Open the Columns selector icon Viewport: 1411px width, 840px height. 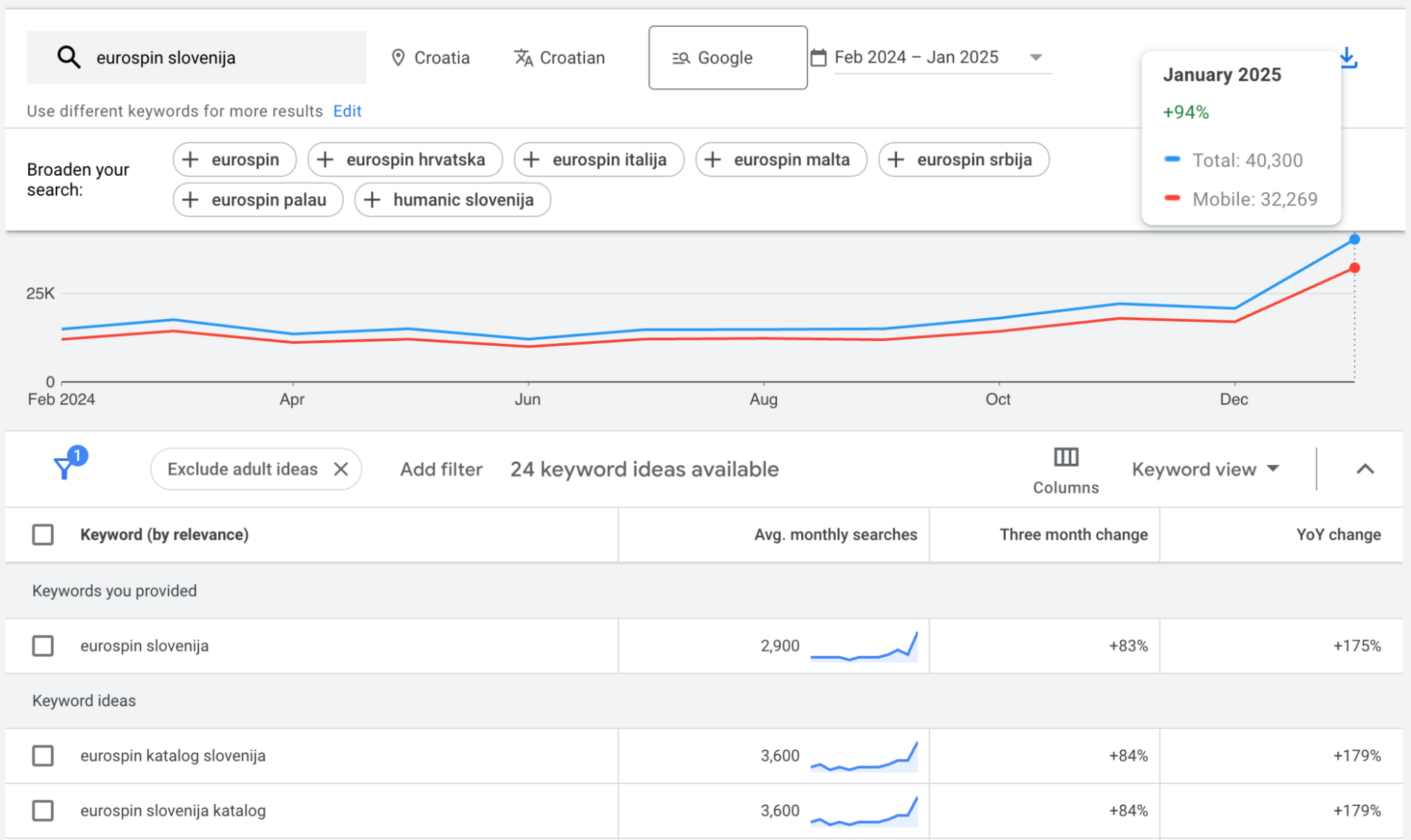pyautogui.click(x=1066, y=457)
